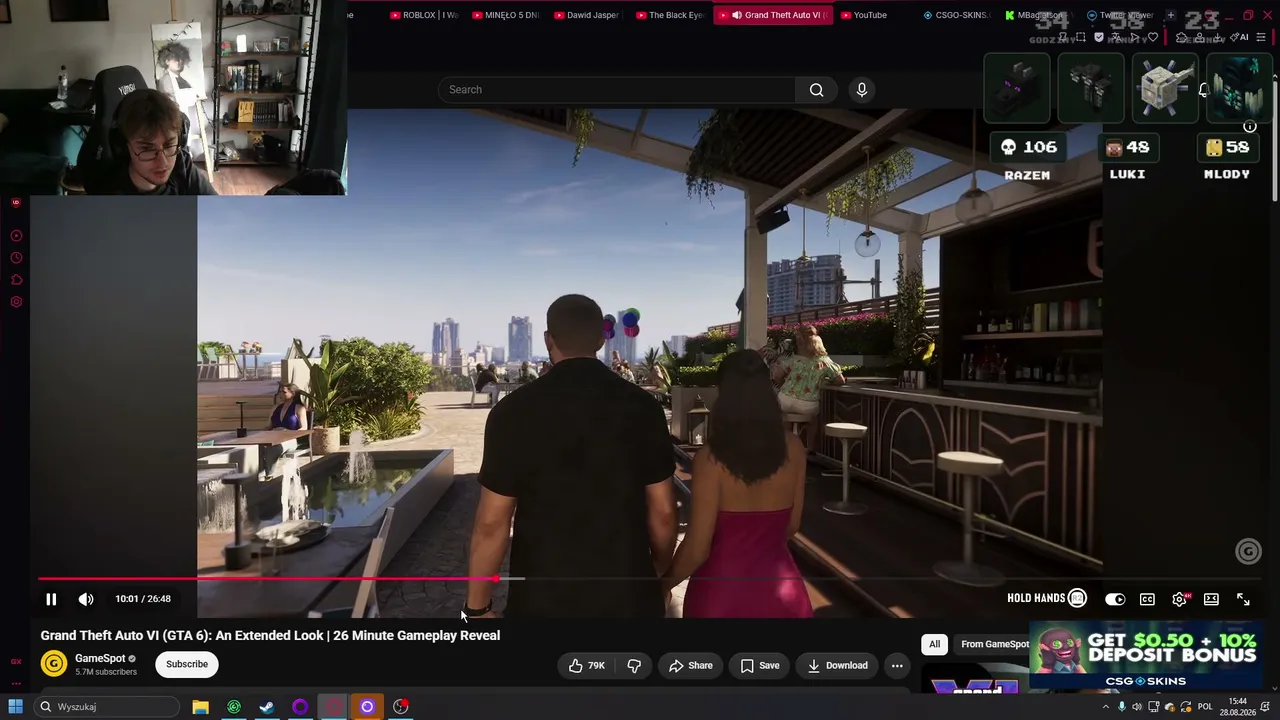Switch to the CSGO-SKINS browser tab
1280x720 pixels.
coord(956,15)
